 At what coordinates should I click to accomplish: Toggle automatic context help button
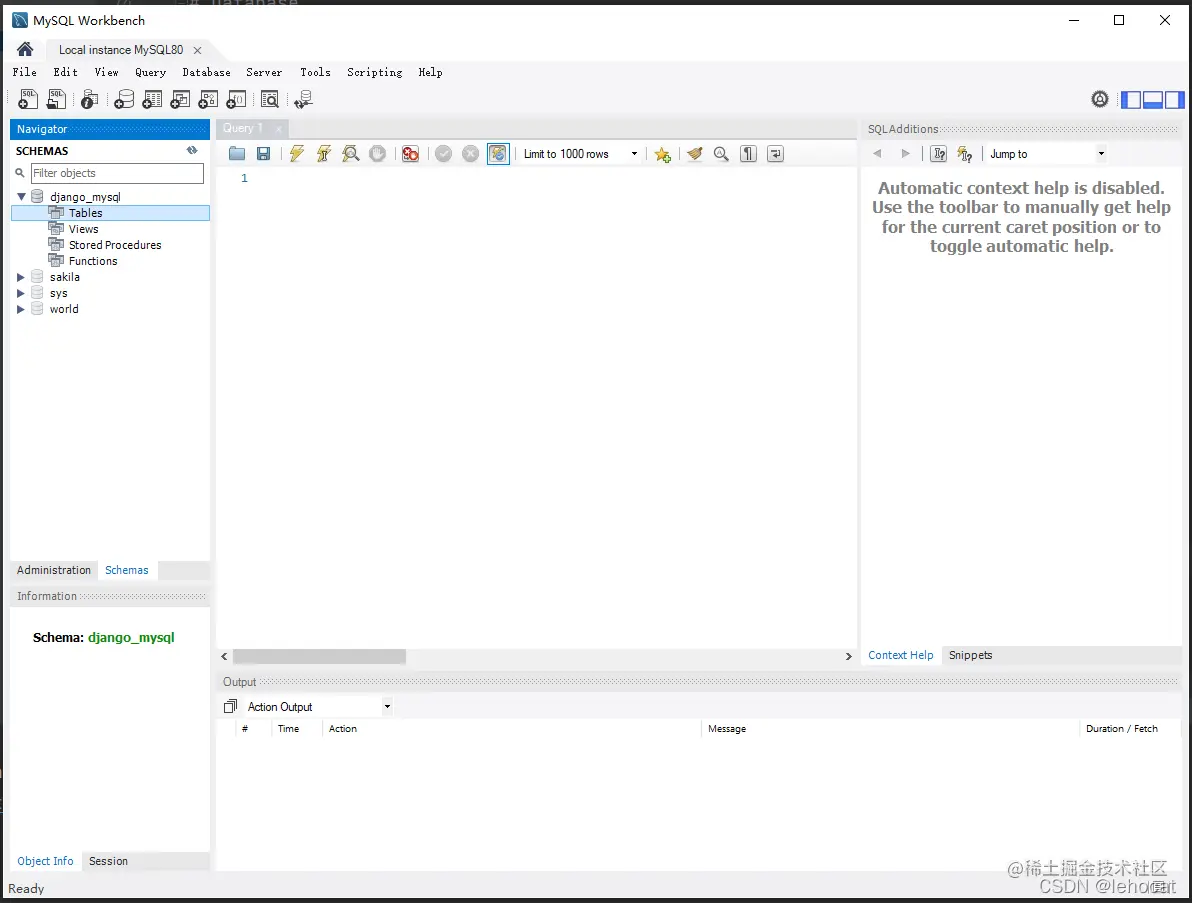(x=965, y=154)
